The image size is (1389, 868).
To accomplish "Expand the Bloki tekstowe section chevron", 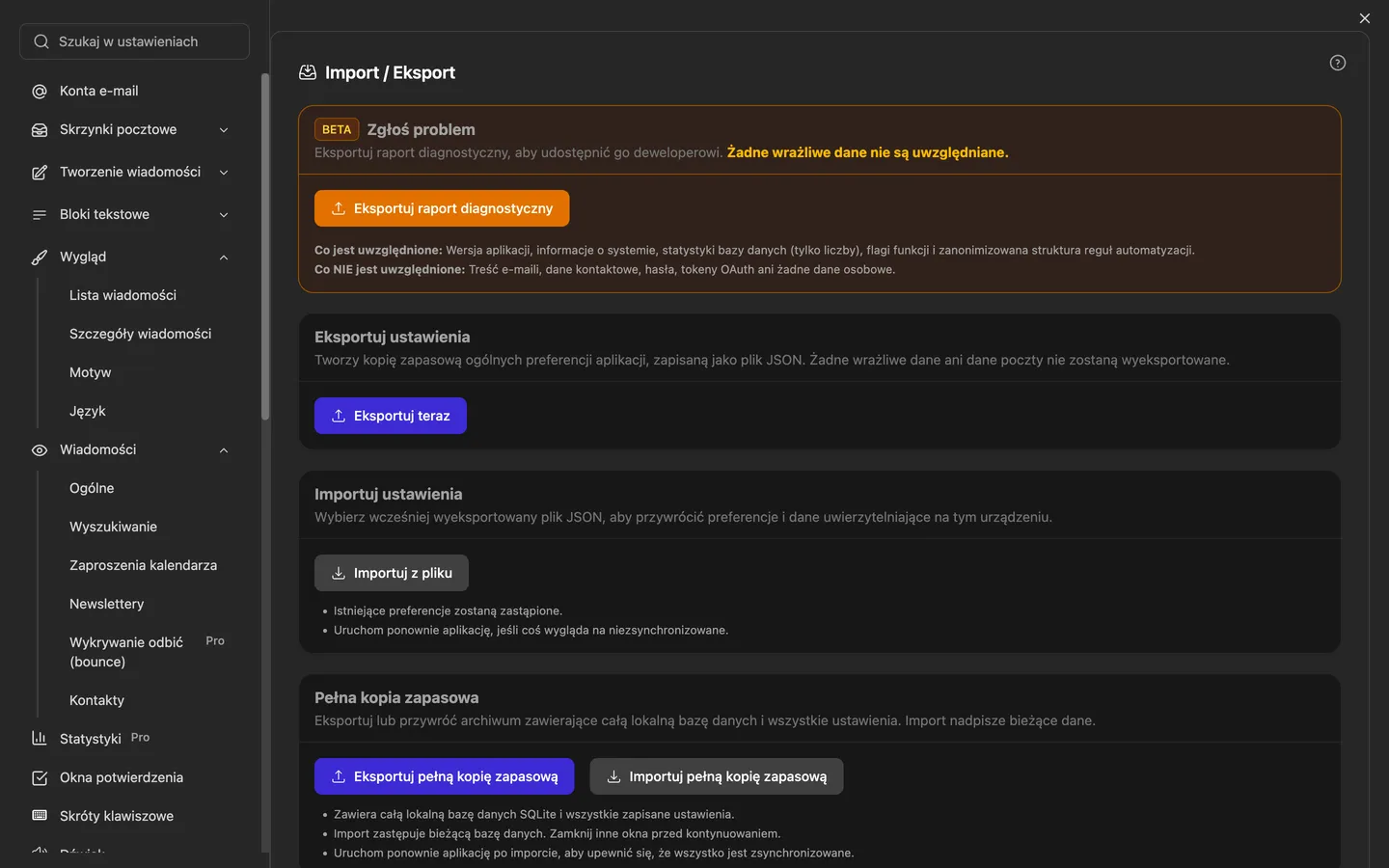I will point(224,215).
